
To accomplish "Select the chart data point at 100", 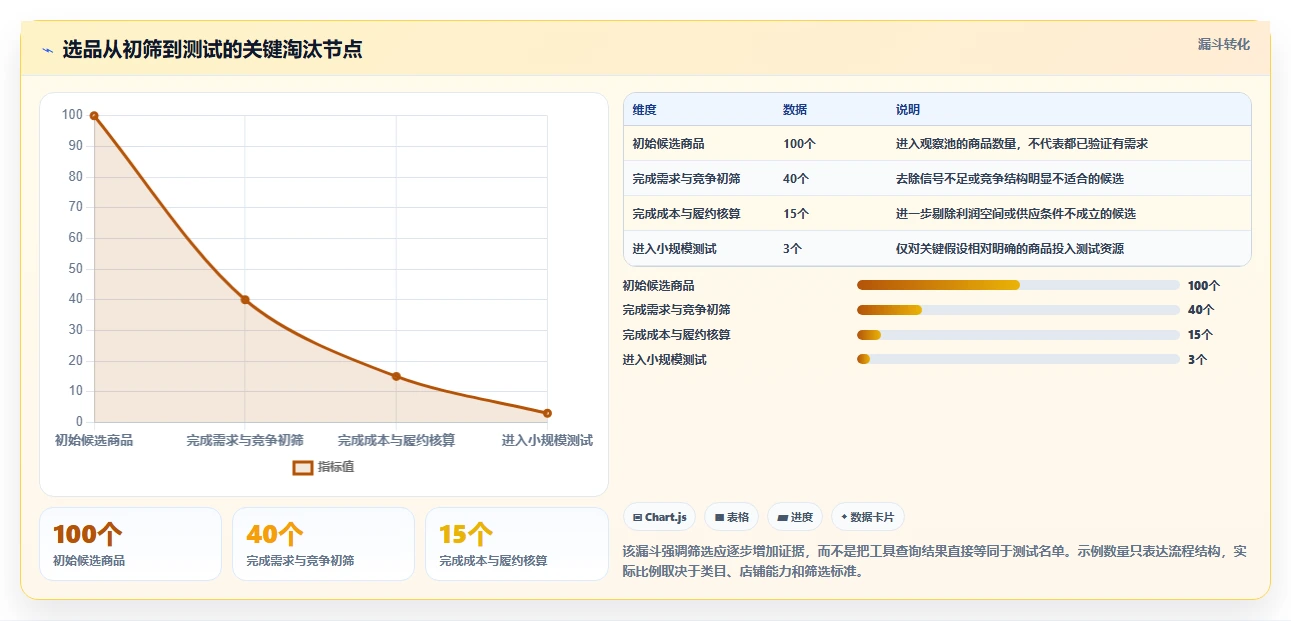I will pyautogui.click(x=94, y=116).
